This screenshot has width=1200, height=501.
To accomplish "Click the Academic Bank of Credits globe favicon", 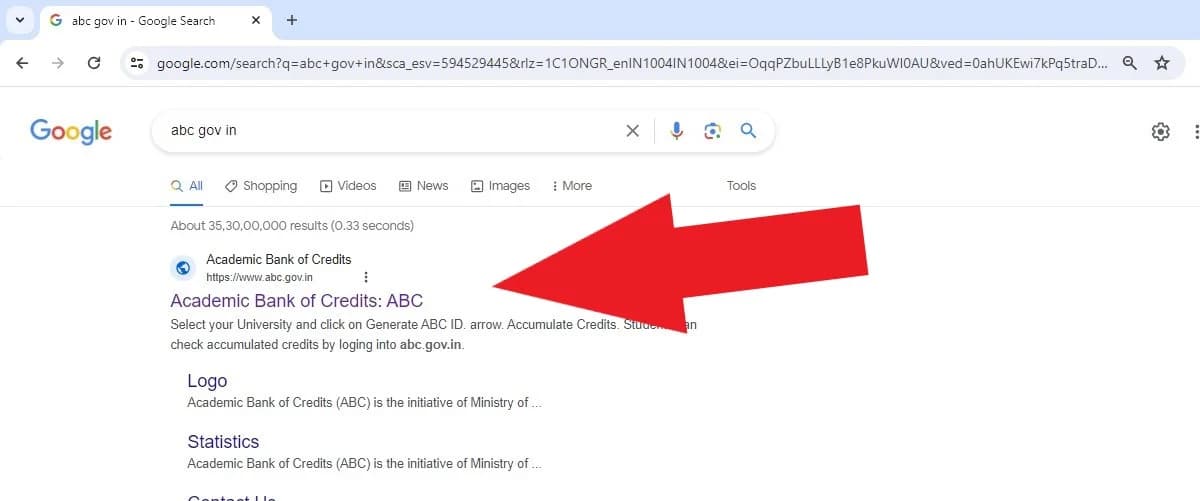I will tap(182, 268).
